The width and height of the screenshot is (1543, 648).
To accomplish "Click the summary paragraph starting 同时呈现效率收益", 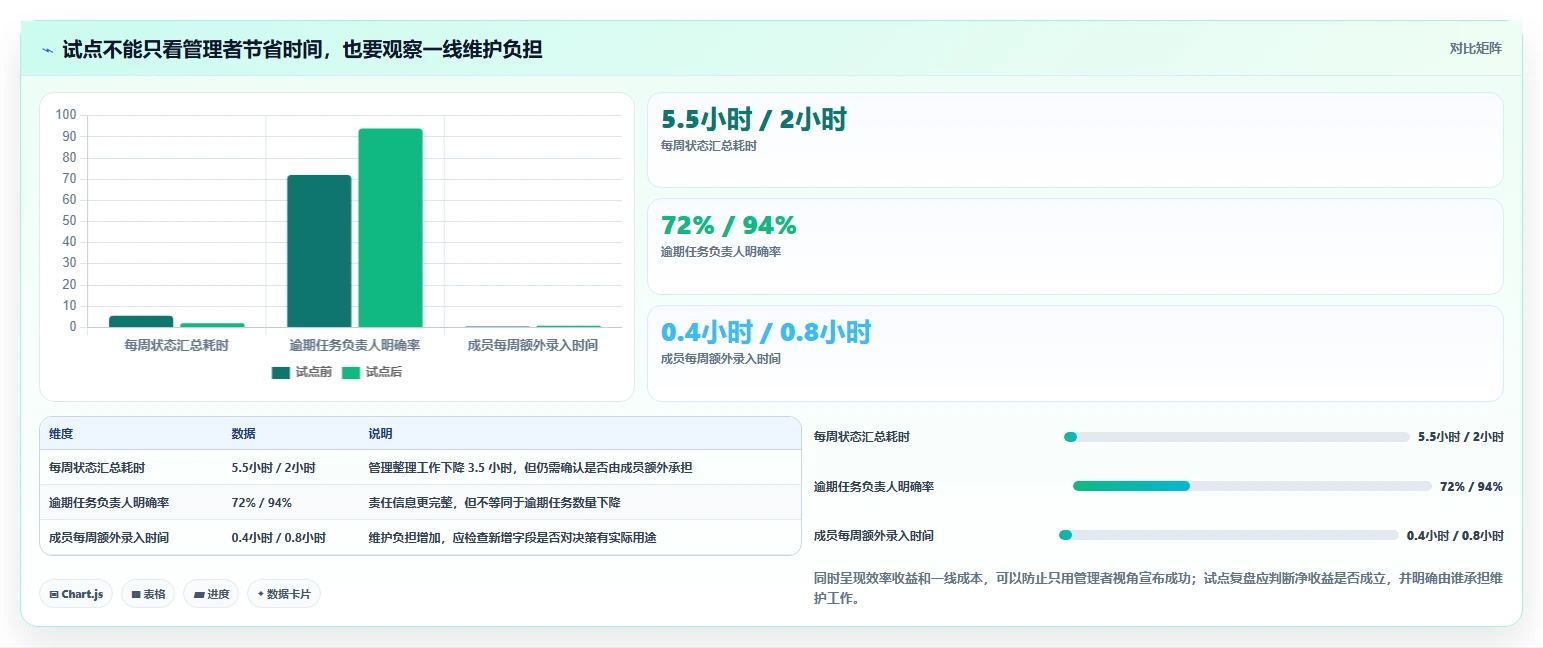I will click(1158, 589).
